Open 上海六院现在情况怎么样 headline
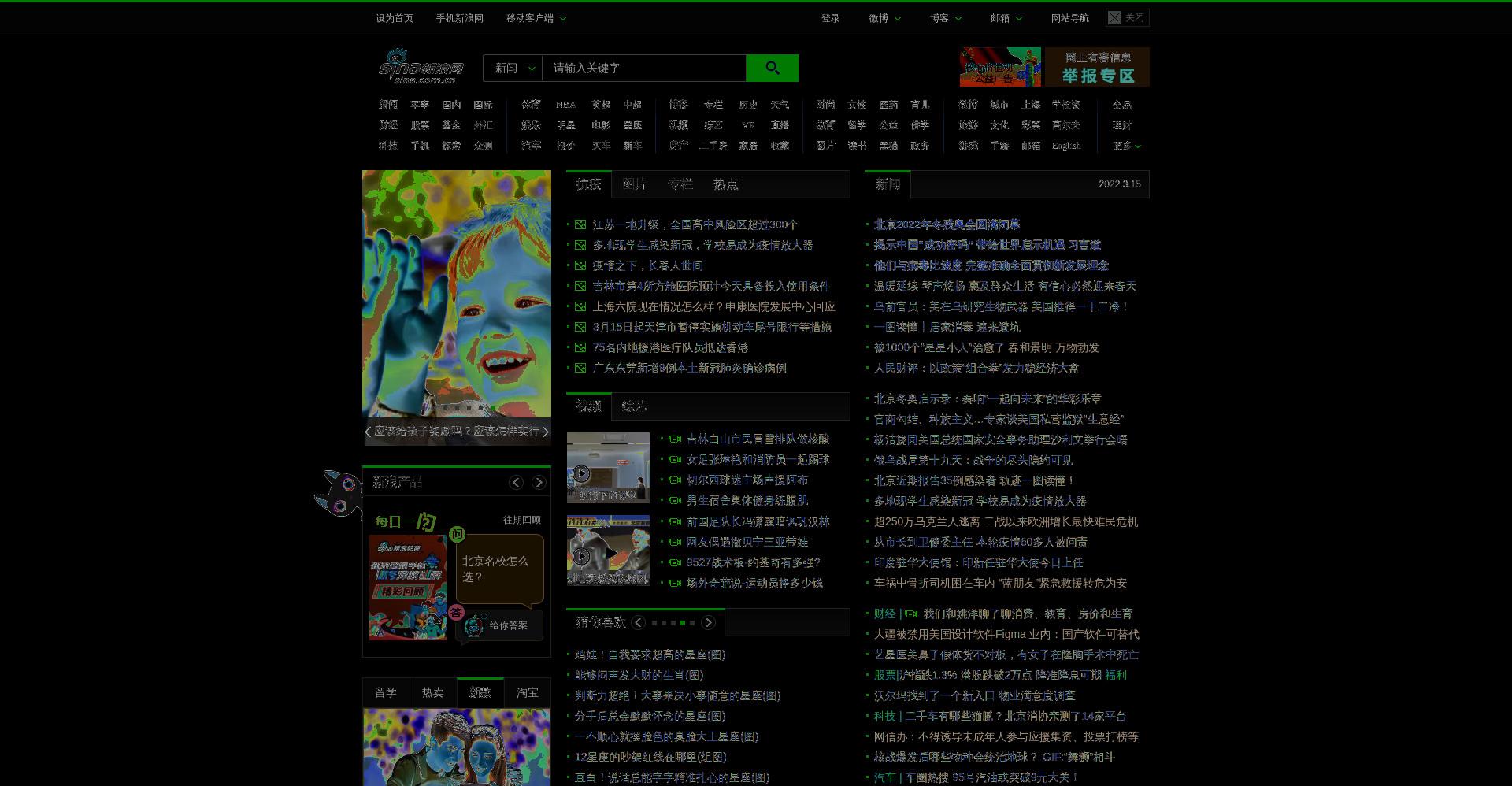This screenshot has height=786, width=1512. point(714,306)
